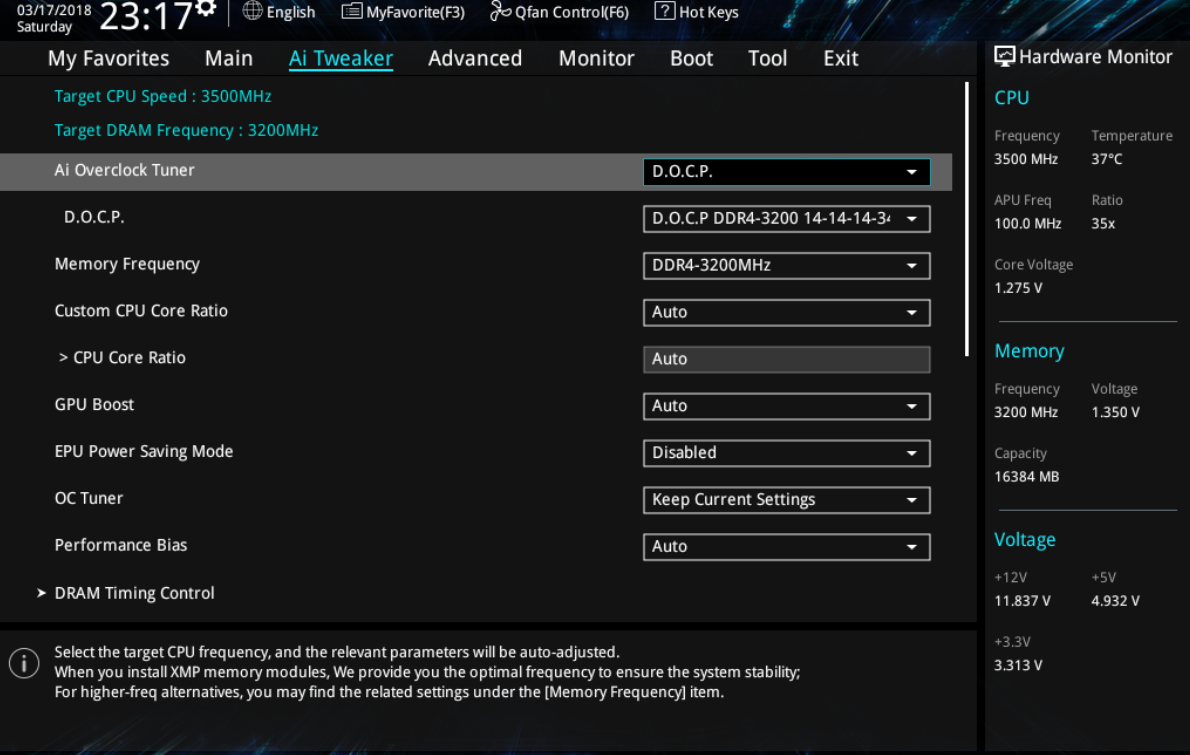Open EPU Power Saving Mode dropdown

(786, 453)
